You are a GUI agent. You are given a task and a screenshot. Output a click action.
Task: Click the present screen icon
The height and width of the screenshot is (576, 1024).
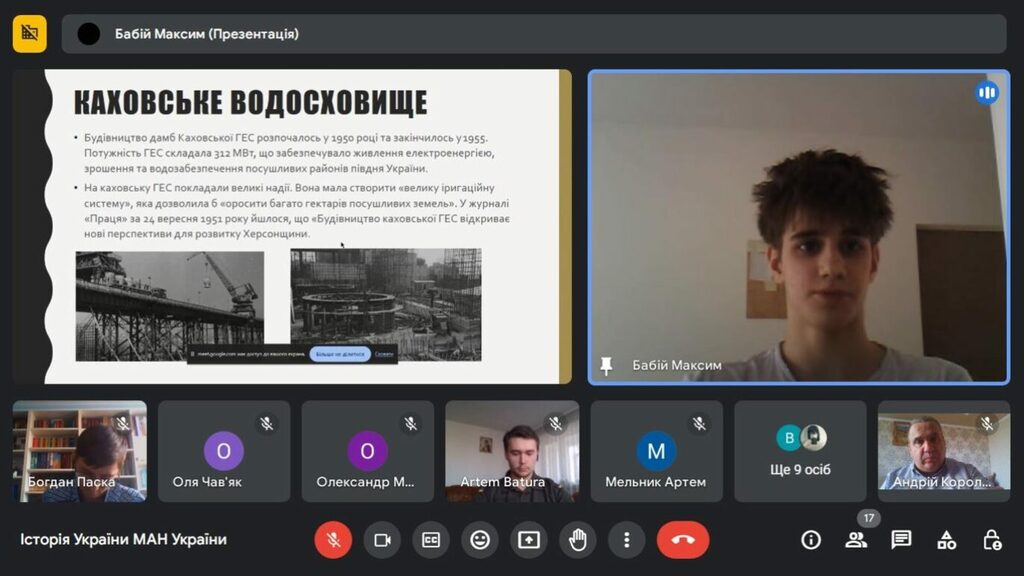(x=529, y=540)
